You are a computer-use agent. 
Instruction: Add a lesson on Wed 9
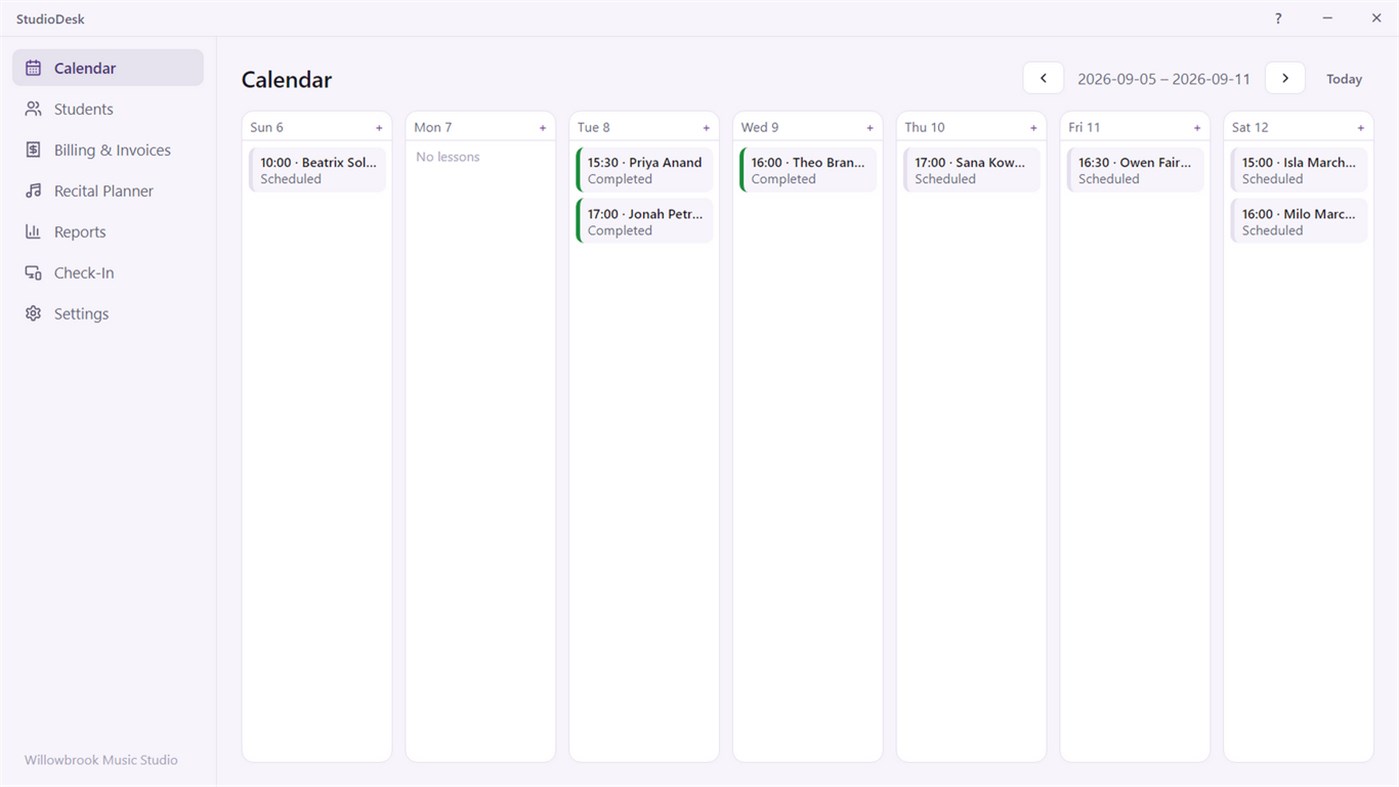pos(870,128)
